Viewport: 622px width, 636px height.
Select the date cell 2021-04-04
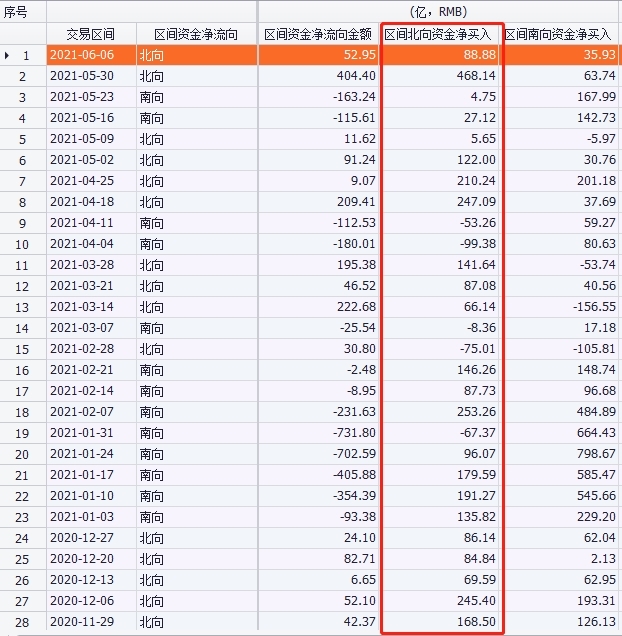click(x=91, y=244)
